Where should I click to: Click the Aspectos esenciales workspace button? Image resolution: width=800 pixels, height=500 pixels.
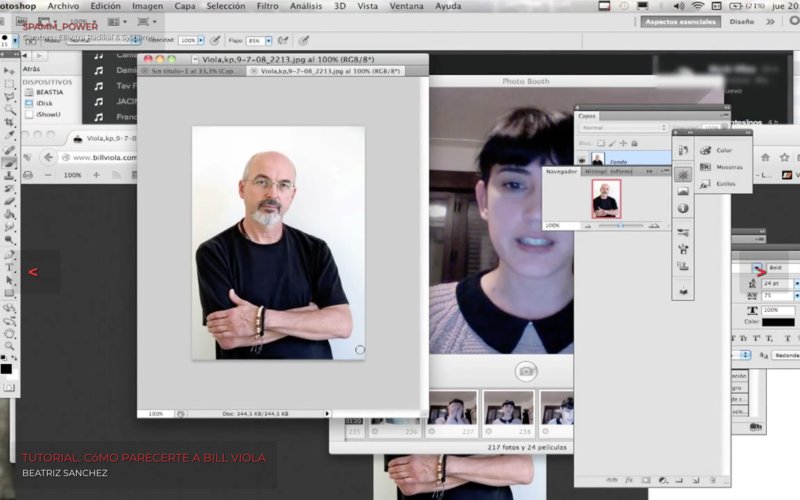(680, 21)
